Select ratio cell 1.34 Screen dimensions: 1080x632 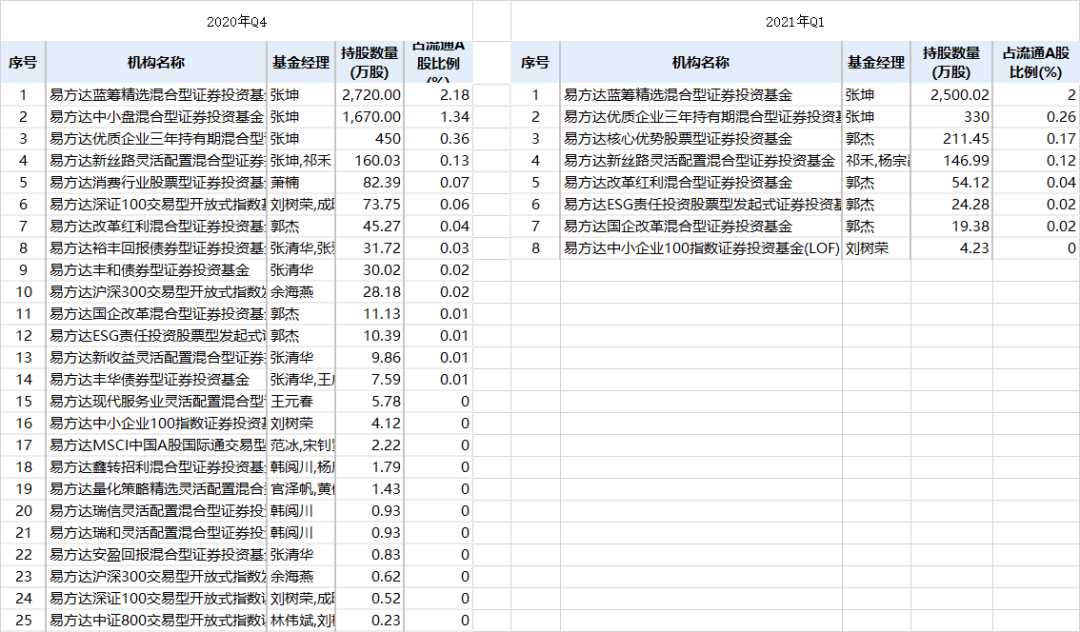click(x=438, y=117)
